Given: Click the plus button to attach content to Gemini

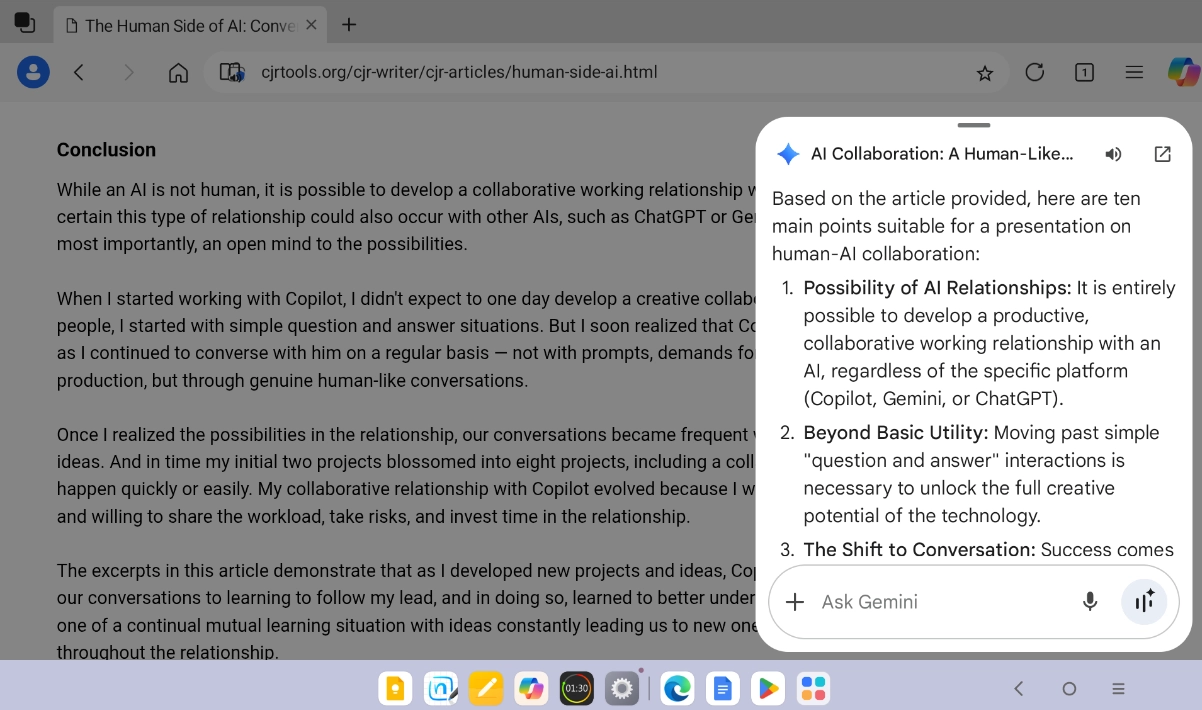Looking at the screenshot, I should tap(795, 602).
